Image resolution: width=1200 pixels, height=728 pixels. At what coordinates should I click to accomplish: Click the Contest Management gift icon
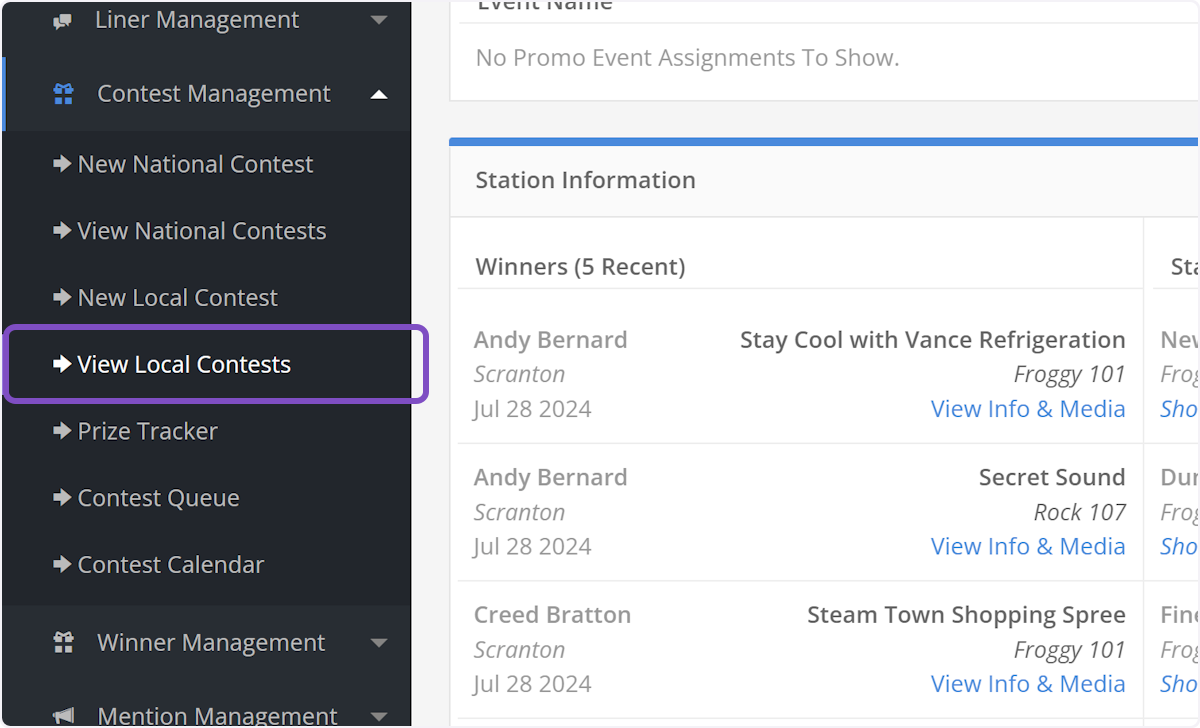(x=63, y=92)
